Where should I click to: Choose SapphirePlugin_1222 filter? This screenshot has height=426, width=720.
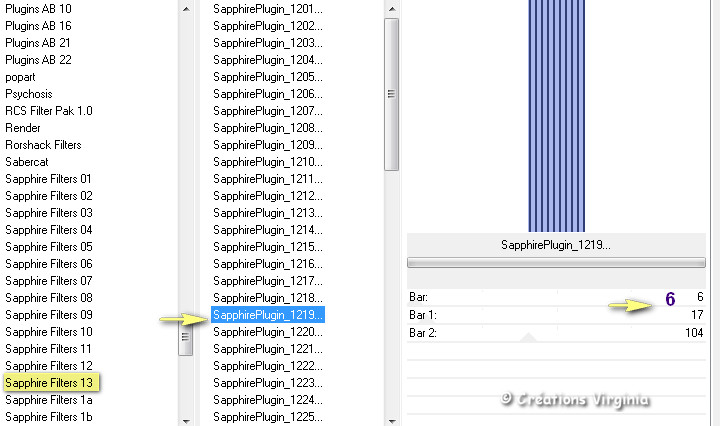pyautogui.click(x=268, y=365)
